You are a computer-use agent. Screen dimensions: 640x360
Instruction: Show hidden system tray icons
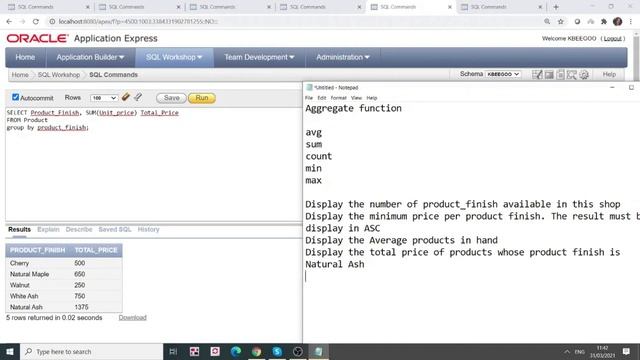click(x=567, y=351)
